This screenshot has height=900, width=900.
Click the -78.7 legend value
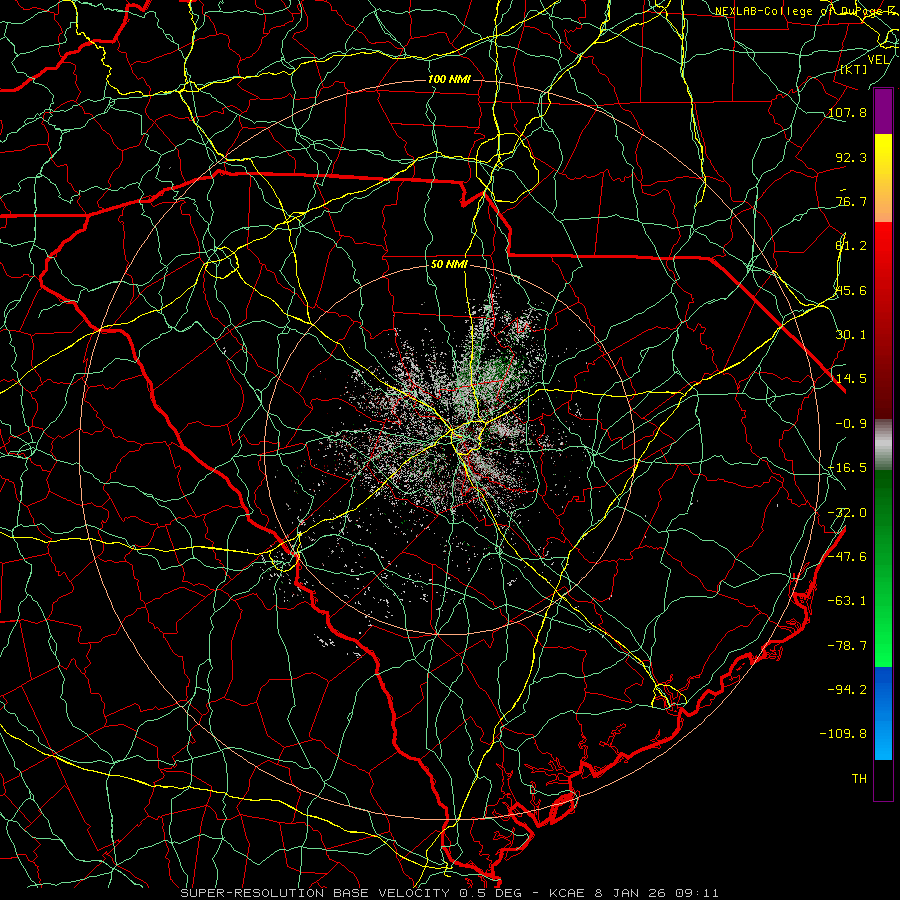click(x=847, y=646)
